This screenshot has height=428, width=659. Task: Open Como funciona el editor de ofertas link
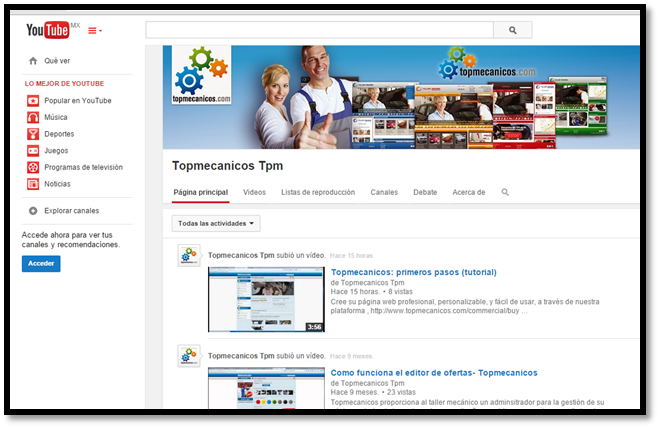tap(434, 373)
